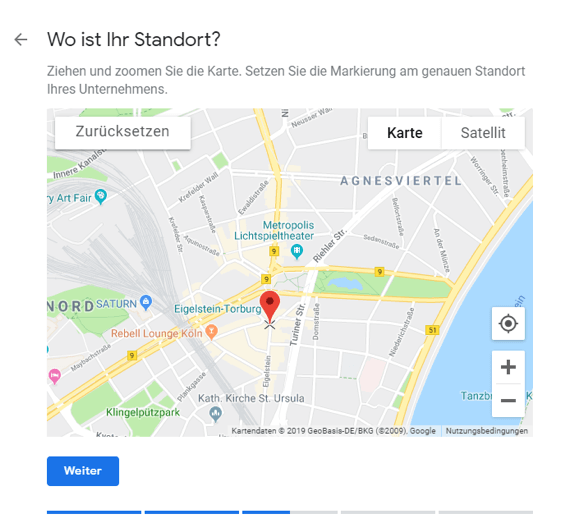Select the Karte map view
Image resolution: width=583 pixels, height=527 pixels.
point(405,133)
